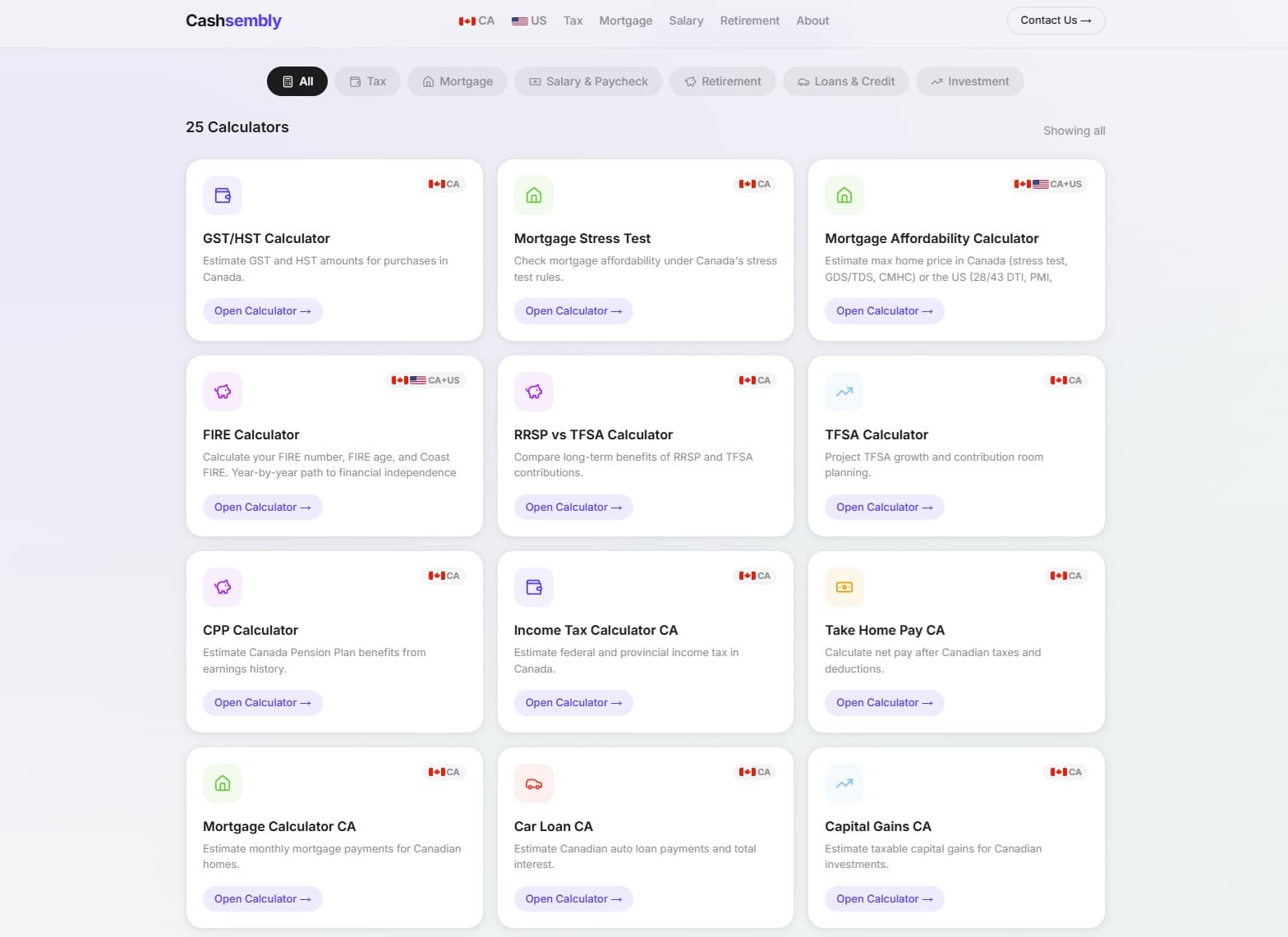Go to Retirement in the top navigation

pyautogui.click(x=750, y=21)
